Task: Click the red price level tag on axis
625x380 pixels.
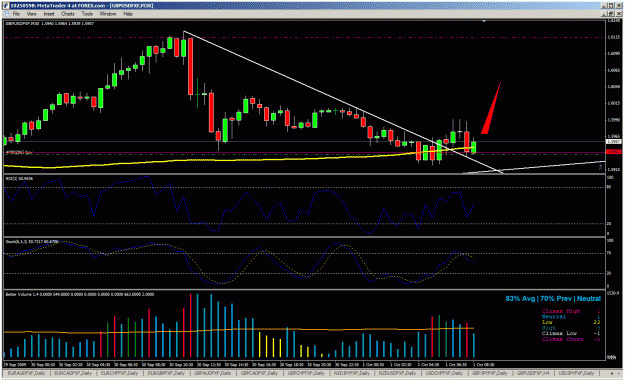Action: pos(613,152)
